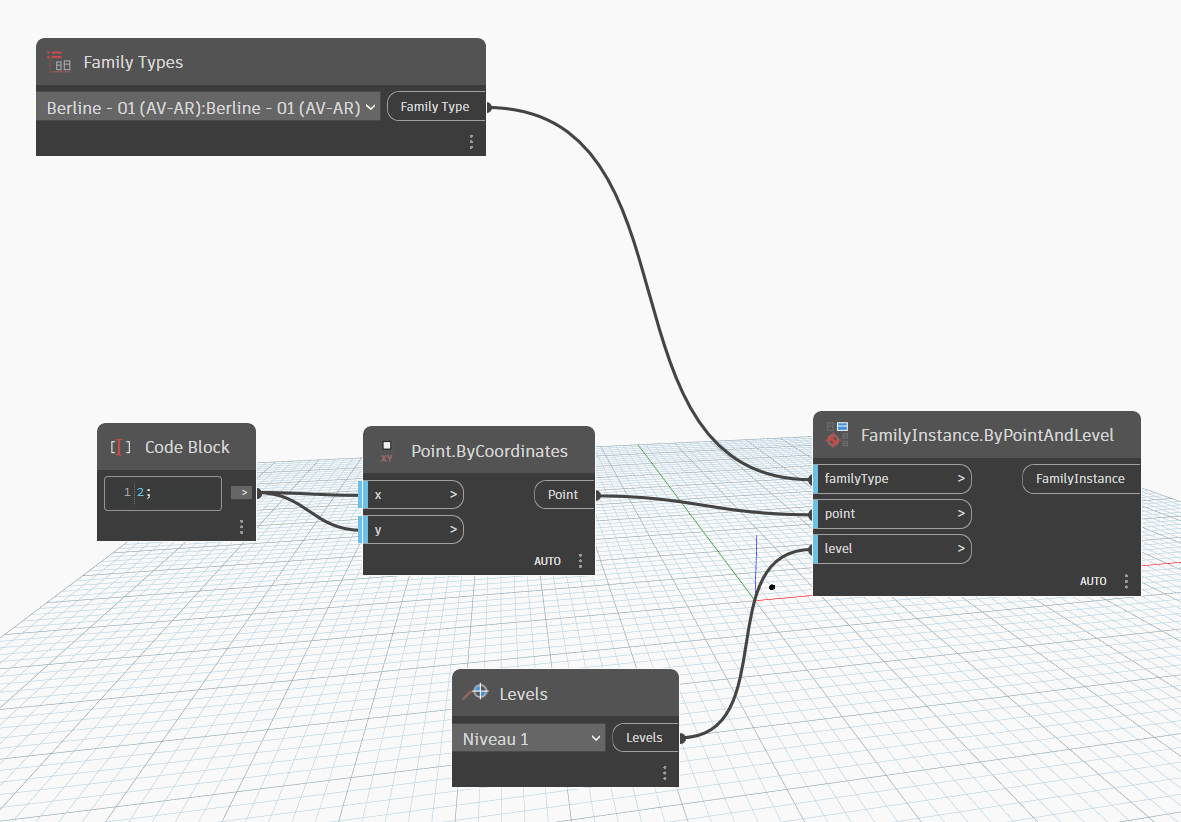Click the Point.ByCoordinates XY icon
Screen dimensions: 1181x822
[x=387, y=451]
